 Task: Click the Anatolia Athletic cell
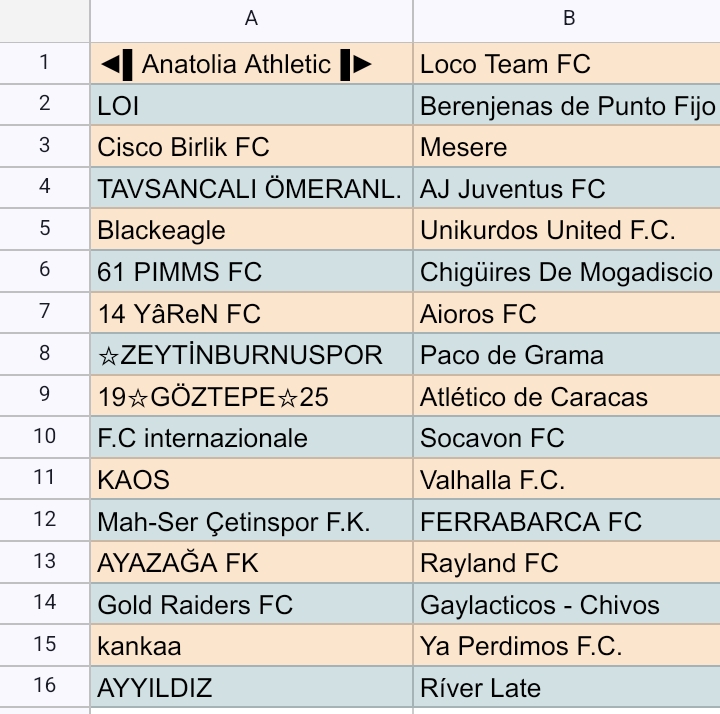tap(252, 63)
